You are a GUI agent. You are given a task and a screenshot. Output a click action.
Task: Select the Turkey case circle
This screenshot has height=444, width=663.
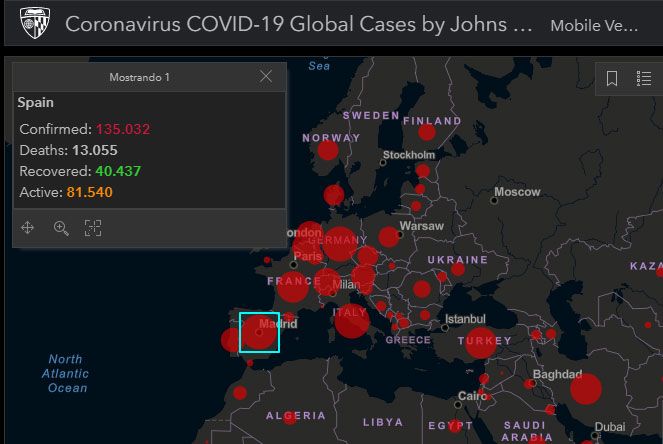click(x=481, y=343)
